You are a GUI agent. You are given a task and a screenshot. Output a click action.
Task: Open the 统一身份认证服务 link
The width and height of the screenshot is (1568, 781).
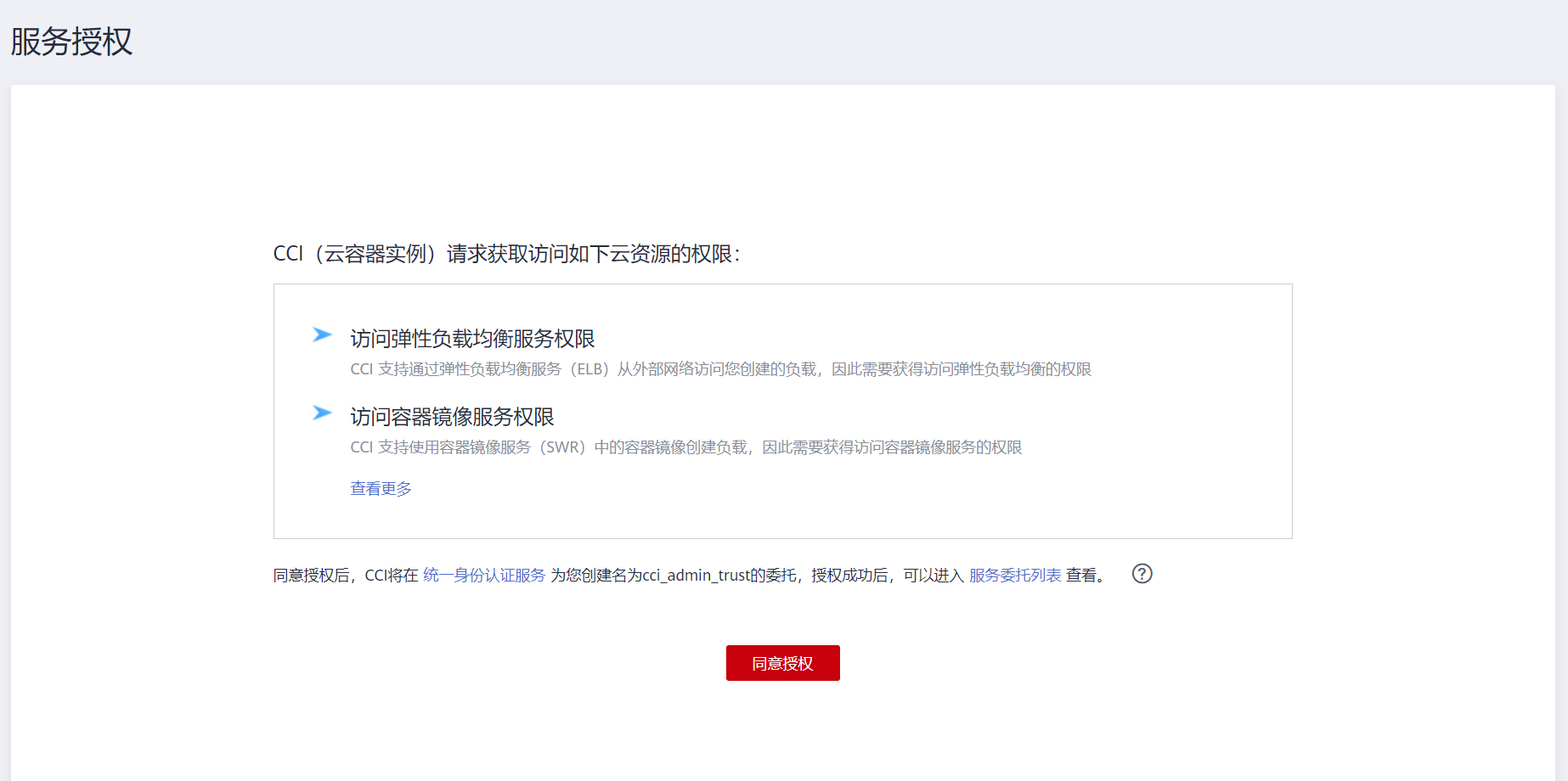pos(484,575)
